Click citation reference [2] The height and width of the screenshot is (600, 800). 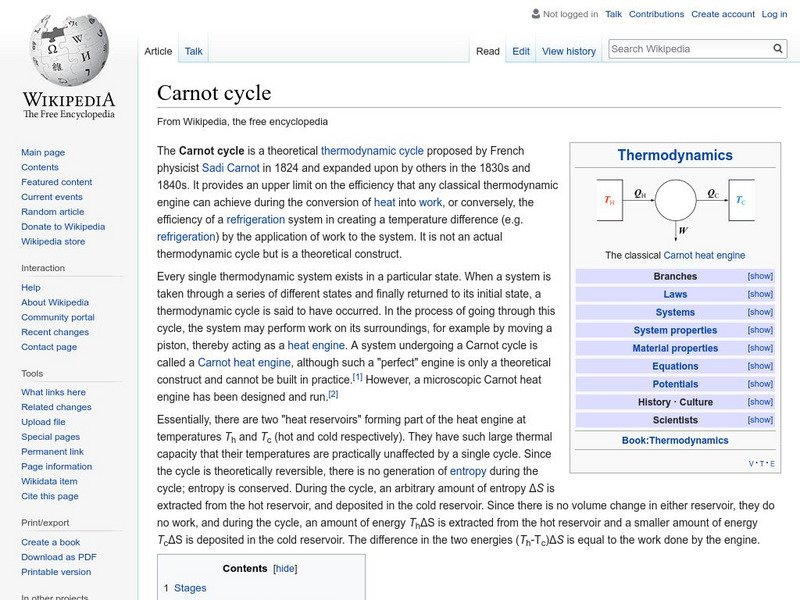(333, 394)
